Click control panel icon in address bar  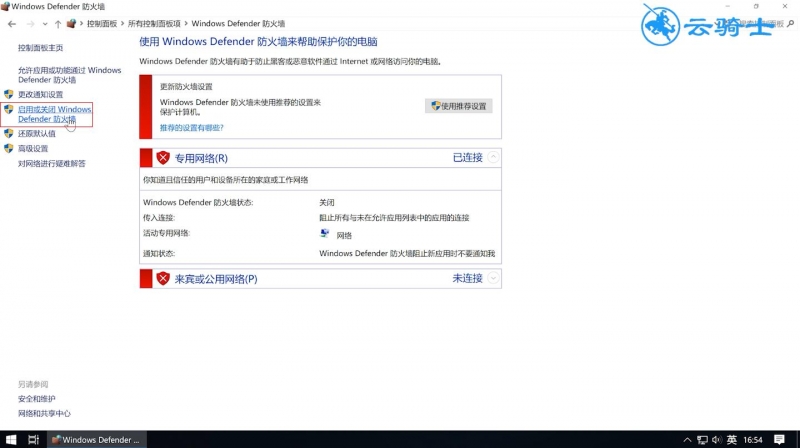coord(71,23)
